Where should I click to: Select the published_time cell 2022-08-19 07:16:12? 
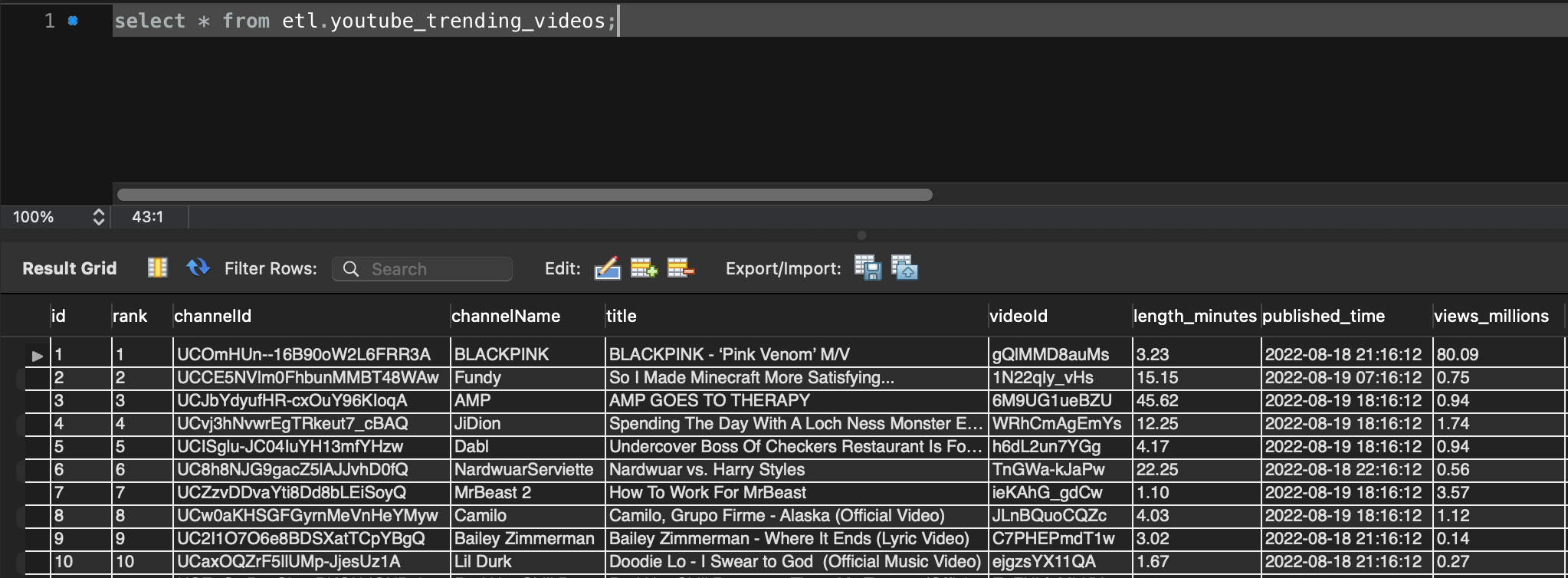click(x=1347, y=377)
